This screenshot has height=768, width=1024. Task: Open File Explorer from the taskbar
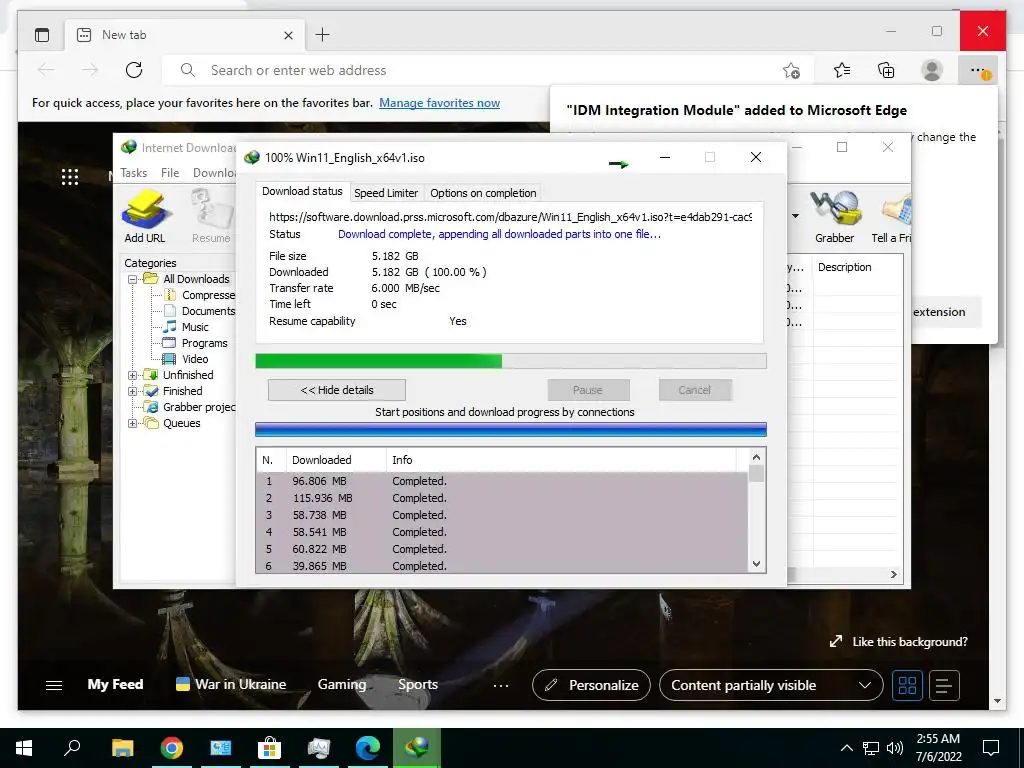(122, 748)
